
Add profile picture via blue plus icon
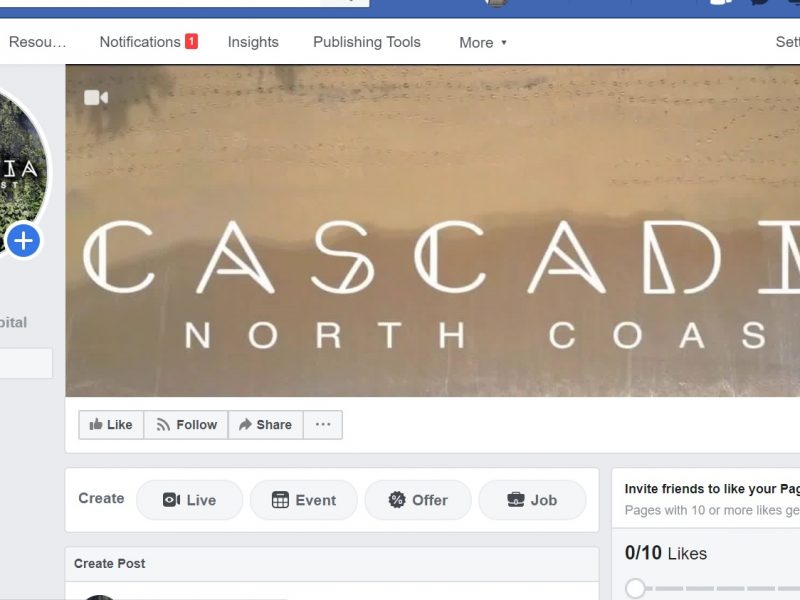[x=23, y=241]
